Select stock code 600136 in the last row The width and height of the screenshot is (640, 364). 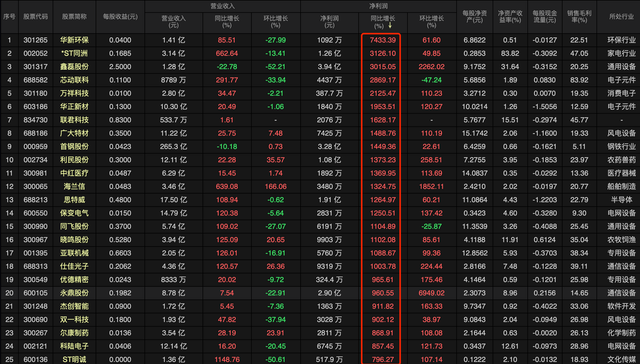[36, 360]
